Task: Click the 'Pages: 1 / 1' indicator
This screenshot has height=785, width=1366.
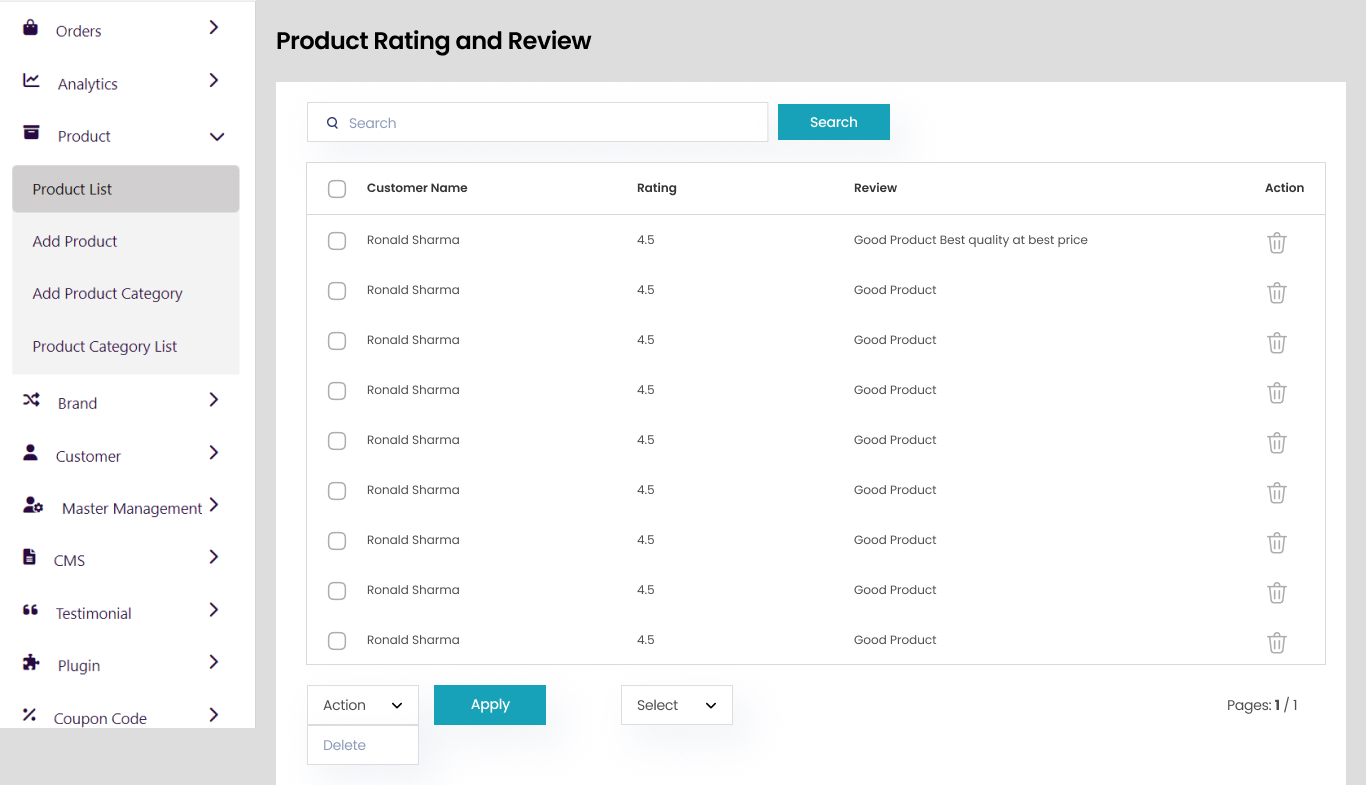Action: pyautogui.click(x=1262, y=705)
